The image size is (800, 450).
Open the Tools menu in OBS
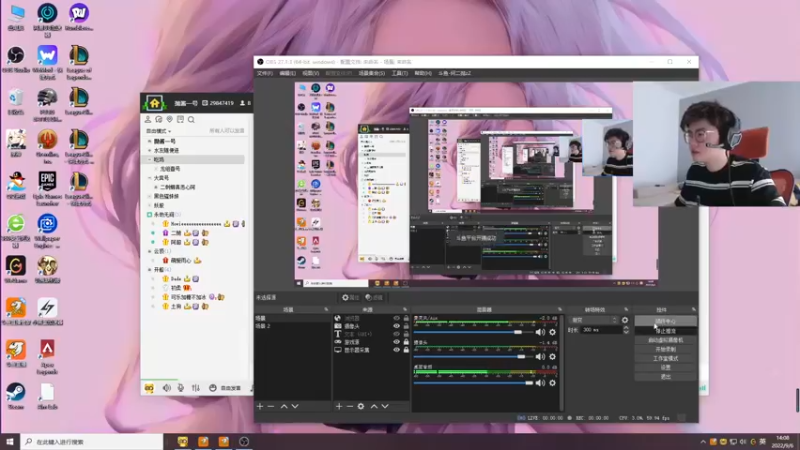coord(399,73)
